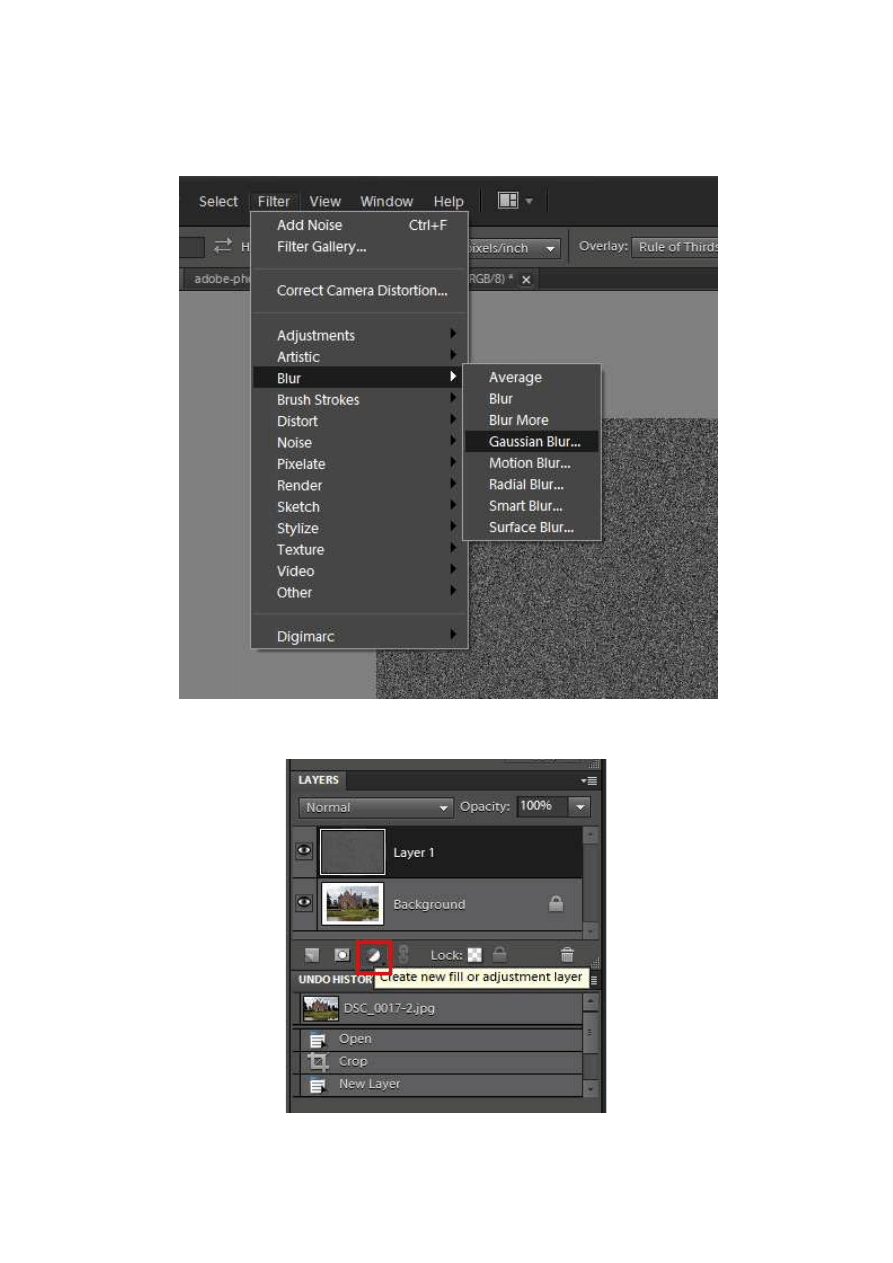Click the Add layer mask icon
Image resolution: width=893 pixels, height=1263 pixels.
tap(341, 955)
